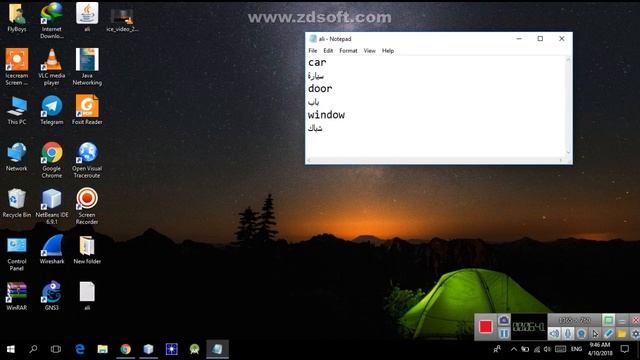
Task: Toggle microphone recording in the recorder
Action: (x=568, y=334)
